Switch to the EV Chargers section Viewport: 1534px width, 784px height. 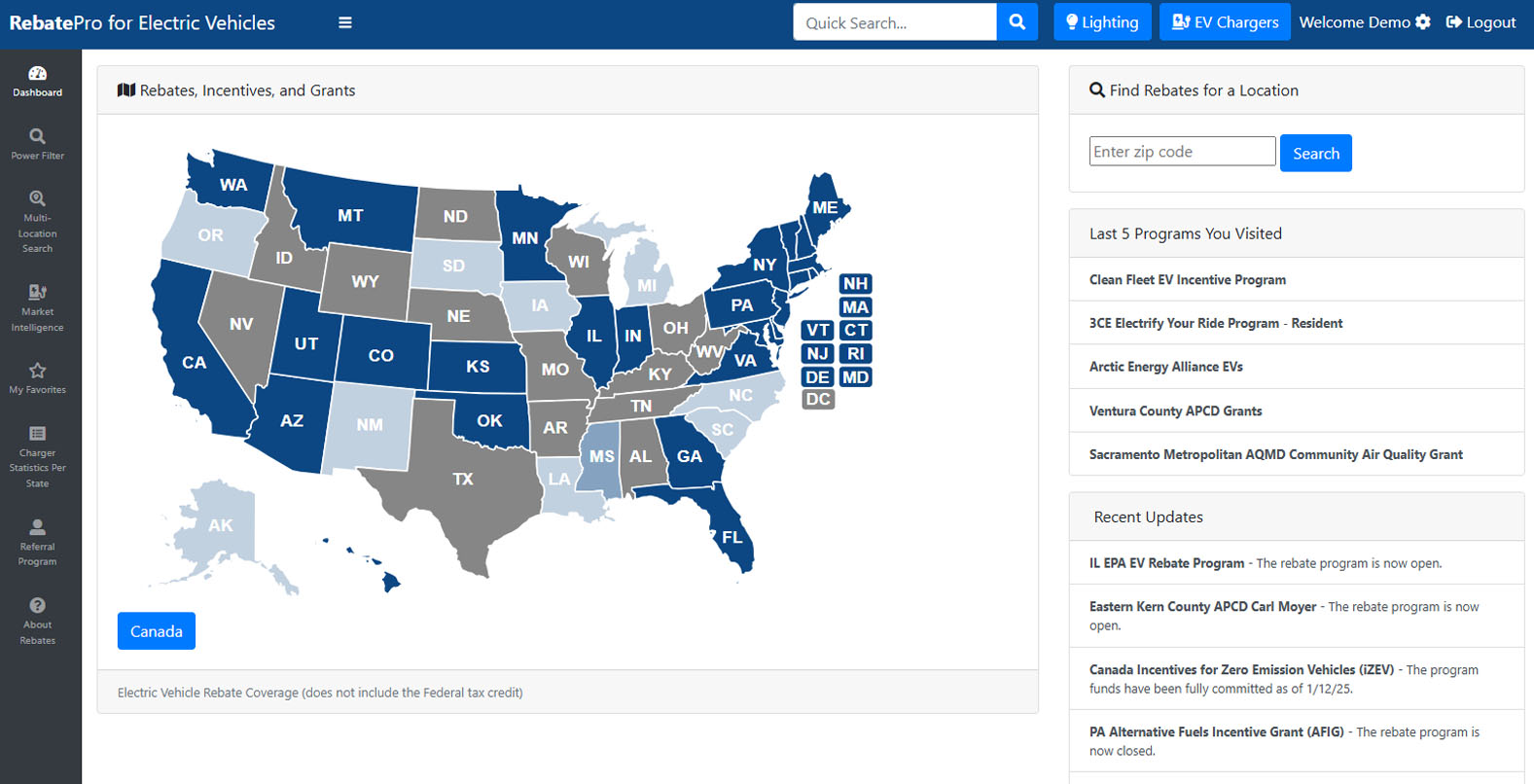click(x=1225, y=22)
